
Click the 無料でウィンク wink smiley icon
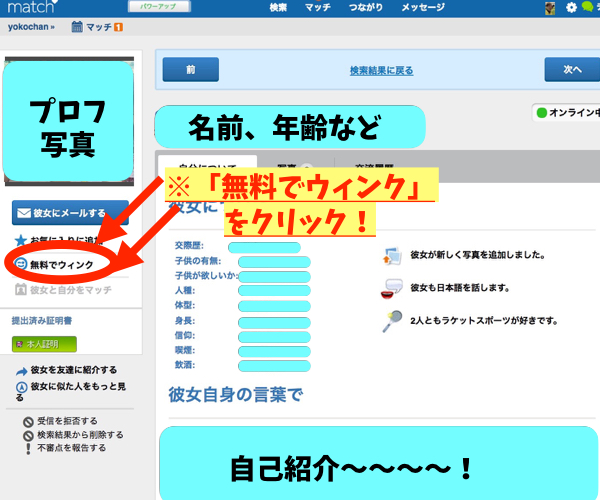[20, 264]
